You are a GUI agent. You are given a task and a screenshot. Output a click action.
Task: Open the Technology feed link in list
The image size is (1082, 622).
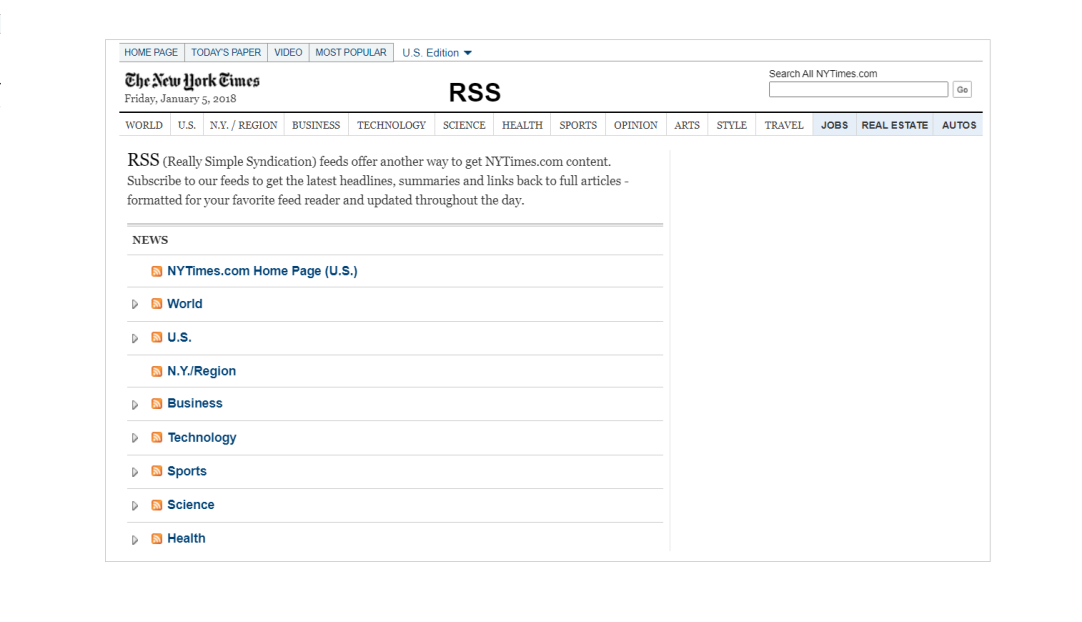(x=202, y=438)
